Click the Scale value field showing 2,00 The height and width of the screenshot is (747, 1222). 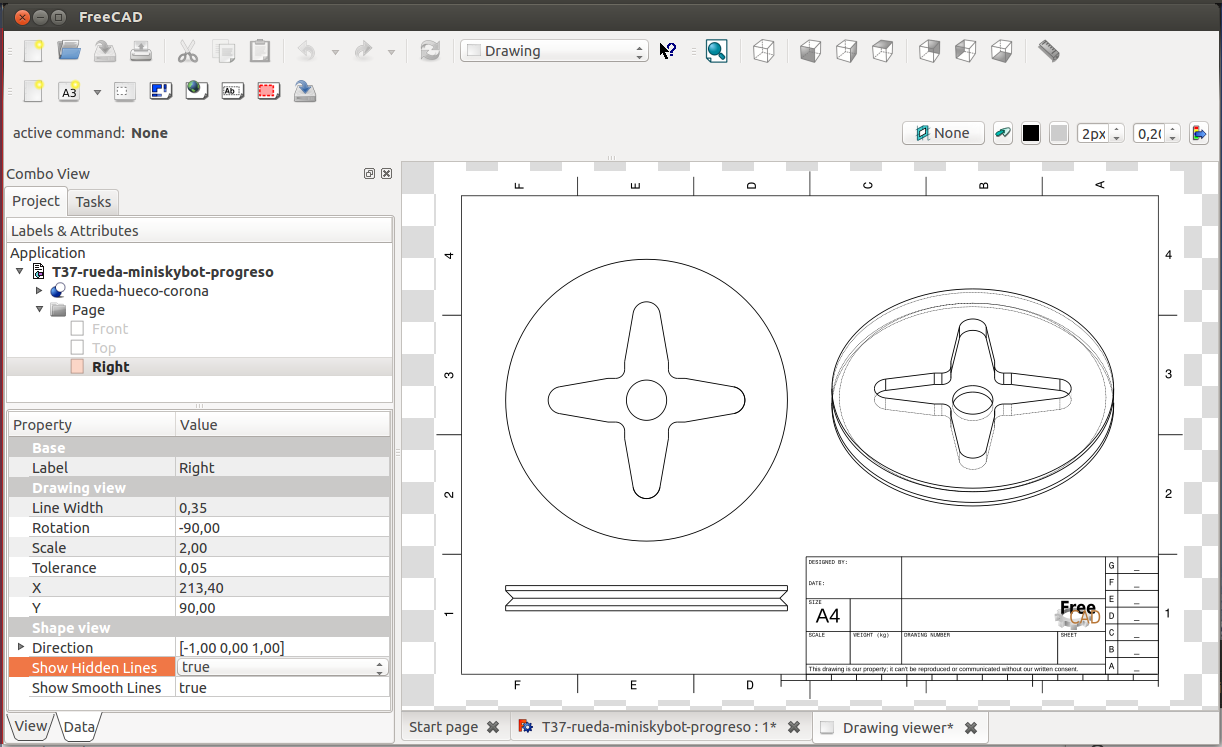tap(282, 548)
